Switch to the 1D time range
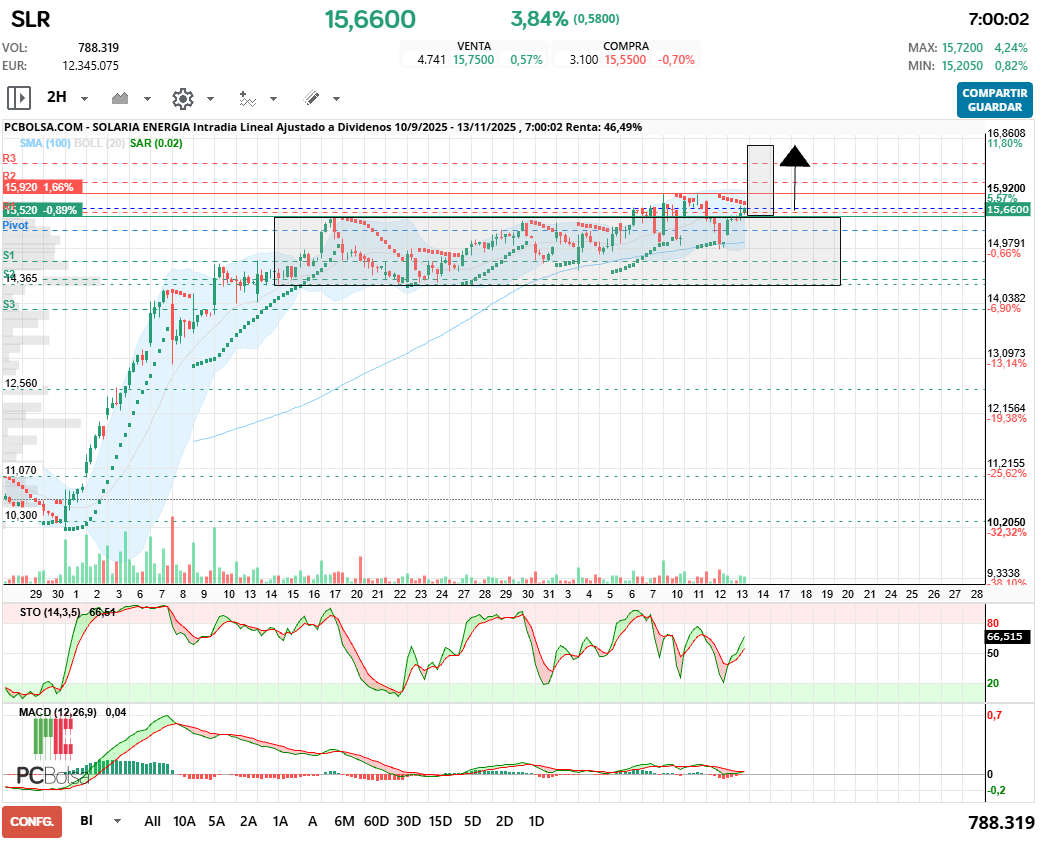This screenshot has width=1048, height=843. [x=536, y=821]
